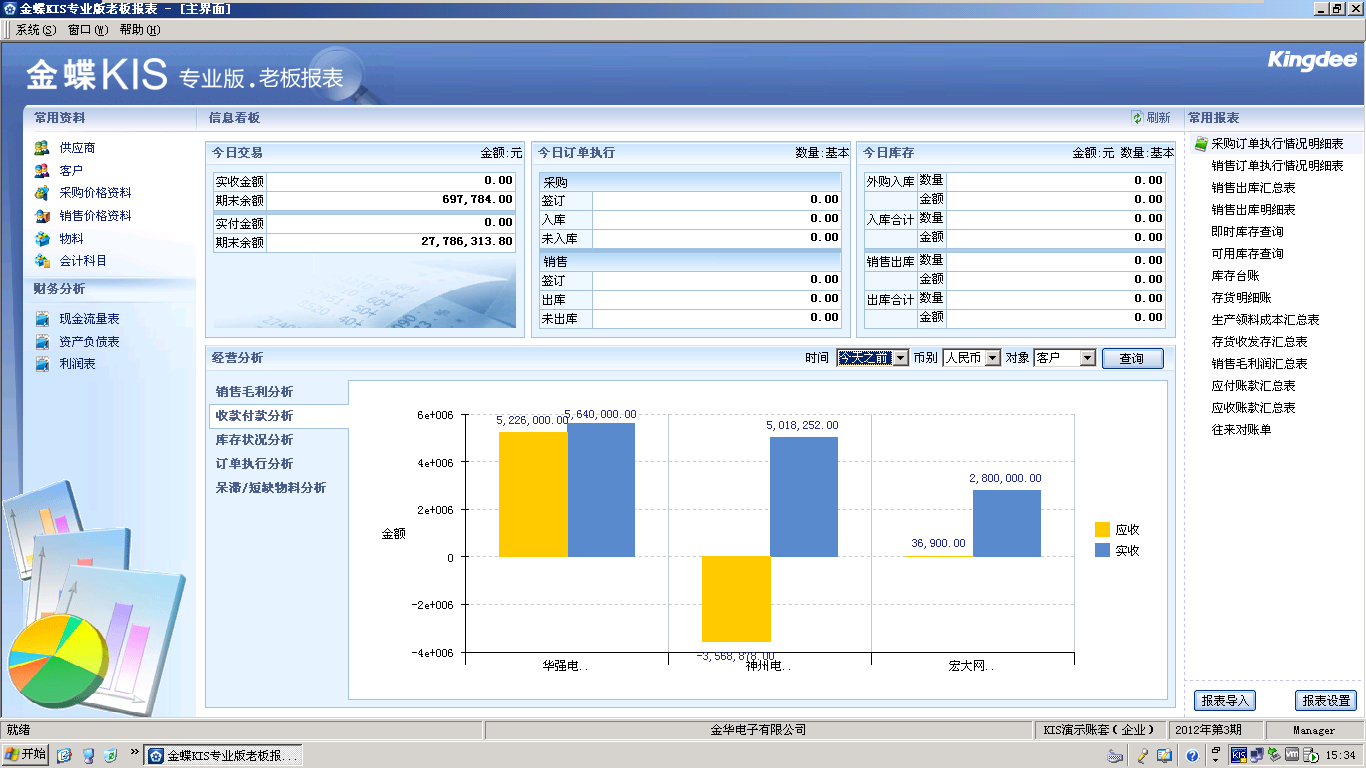
Task: Click the blue 2,800,000.00 bar for 宏大网
Action: click(1007, 523)
